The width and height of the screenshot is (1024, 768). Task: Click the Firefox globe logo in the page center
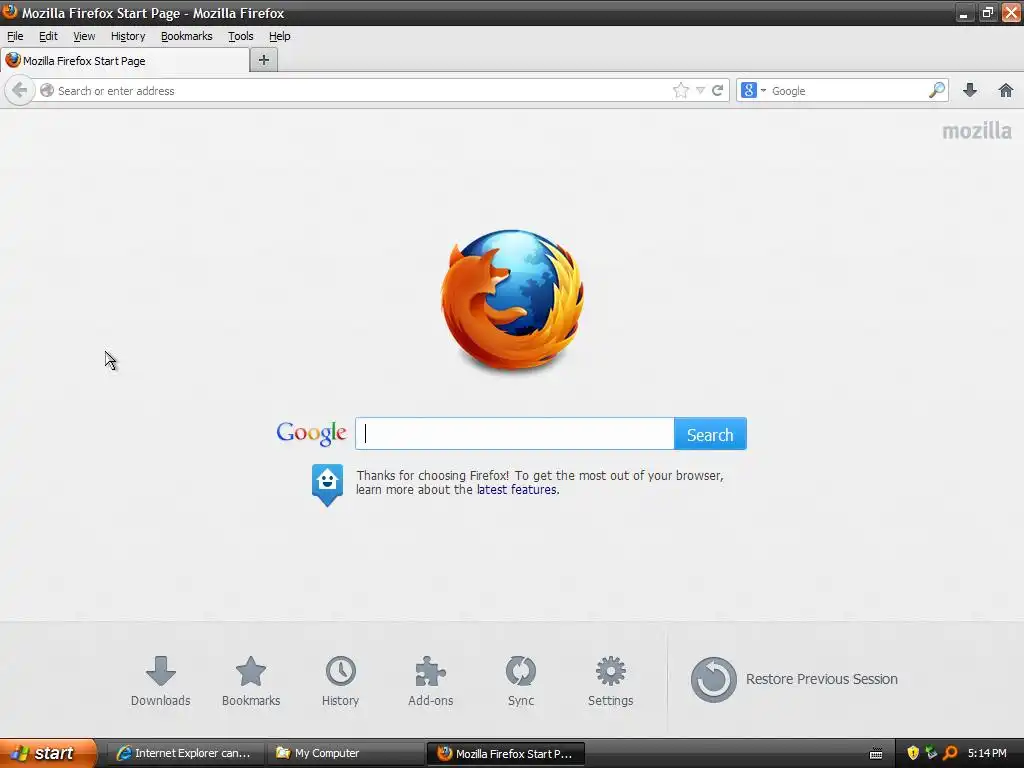pos(512,299)
